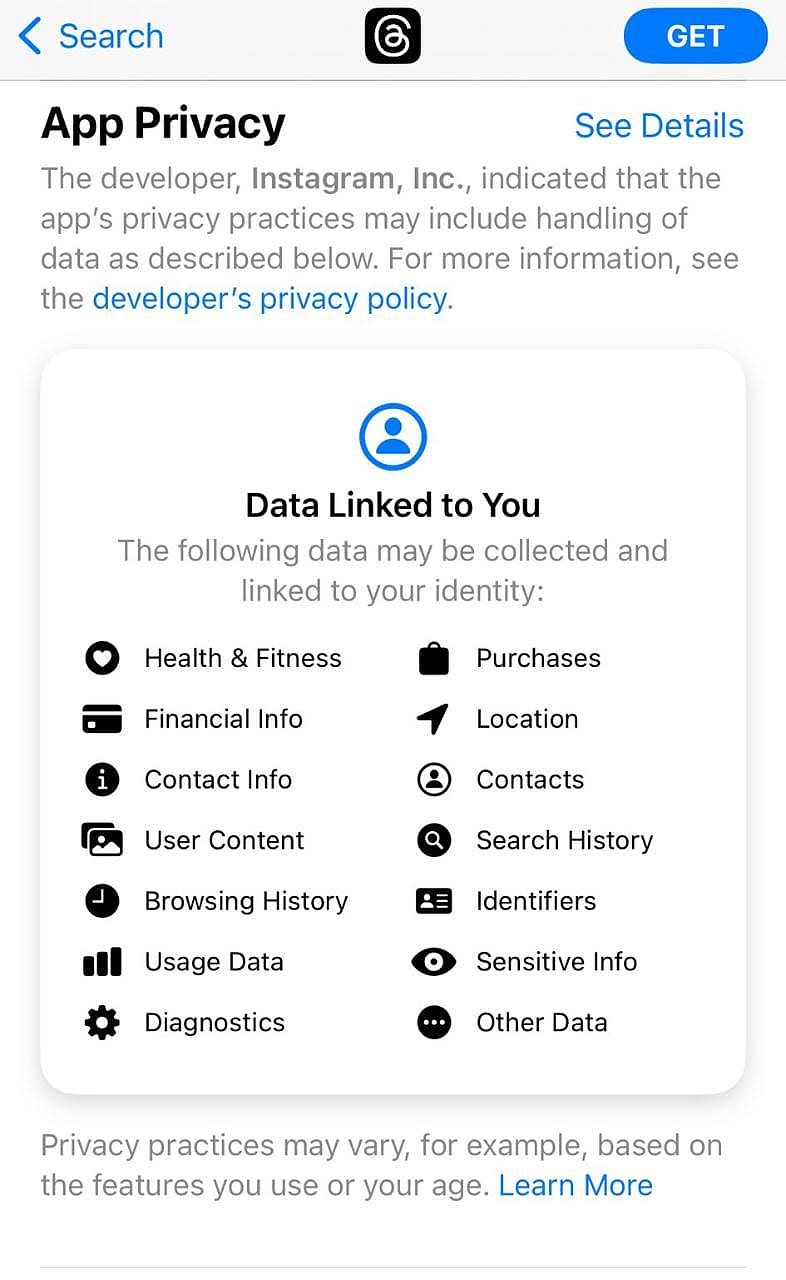Tap the Health & Fitness heart icon

coord(102,658)
